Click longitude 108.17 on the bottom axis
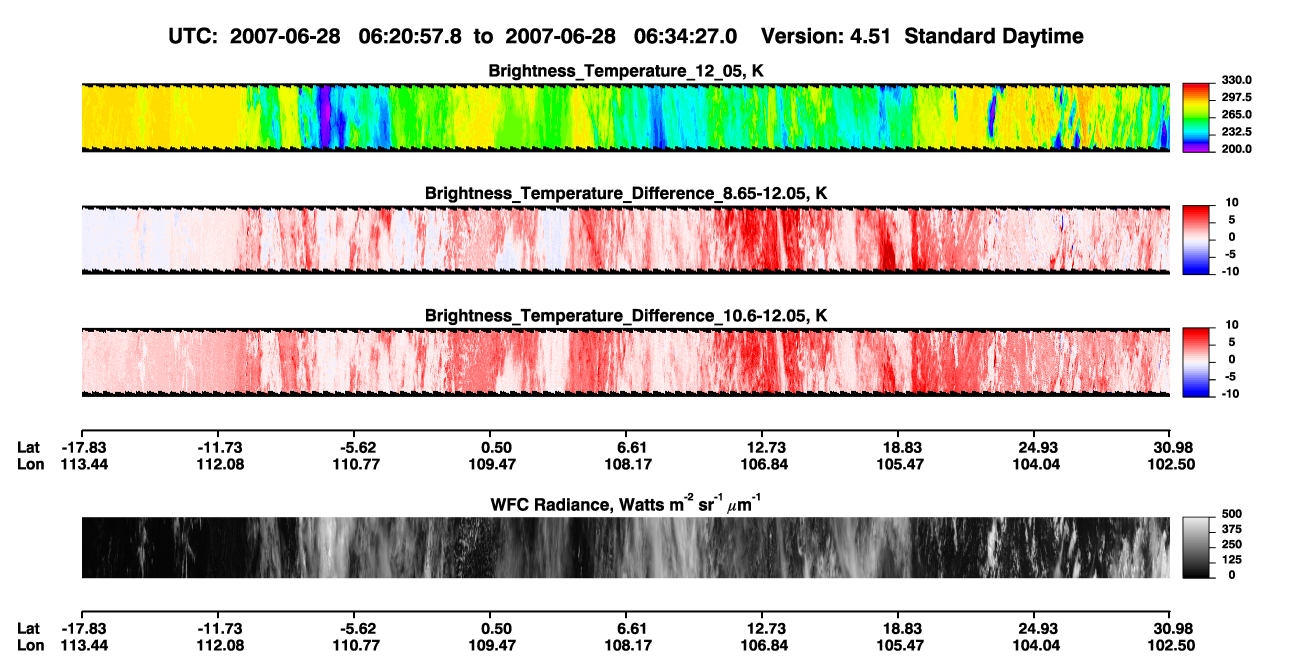This screenshot has height=667, width=1300. coord(627,646)
